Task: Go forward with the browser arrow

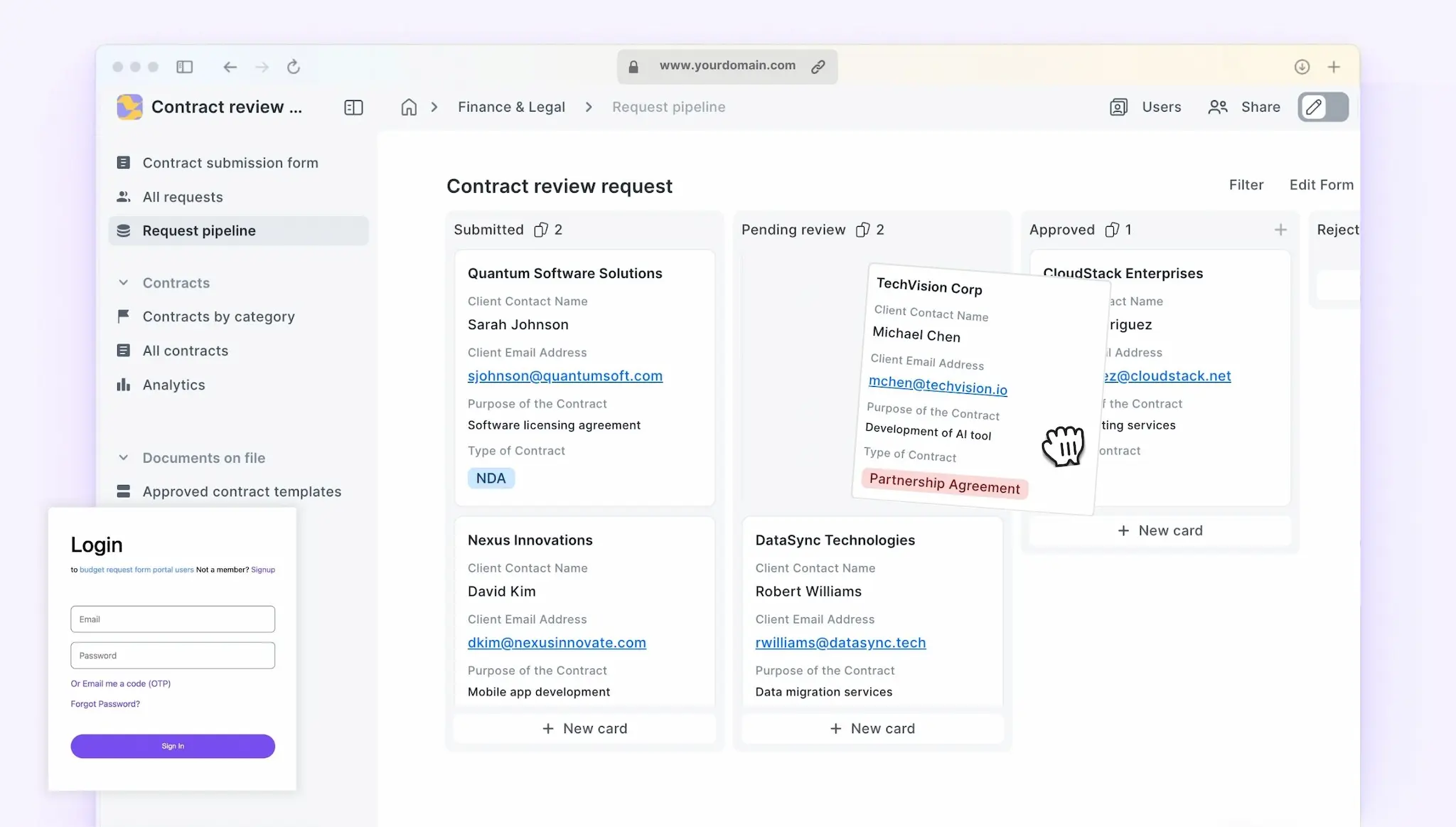Action: click(262, 67)
